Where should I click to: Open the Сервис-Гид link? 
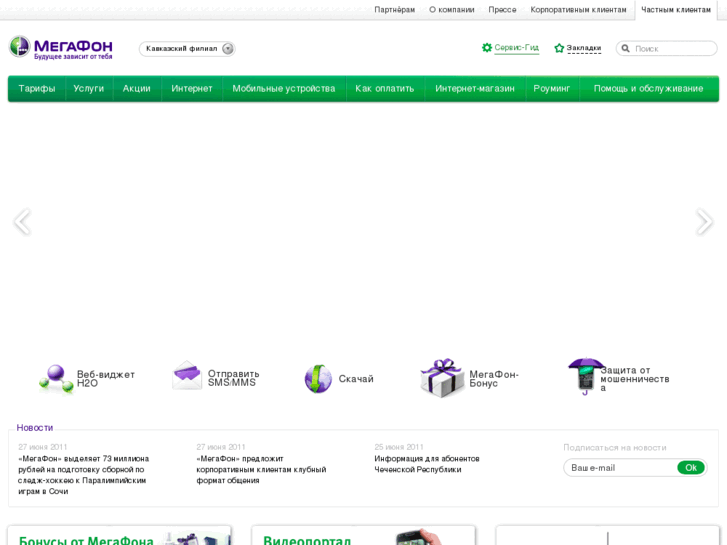coord(517,47)
